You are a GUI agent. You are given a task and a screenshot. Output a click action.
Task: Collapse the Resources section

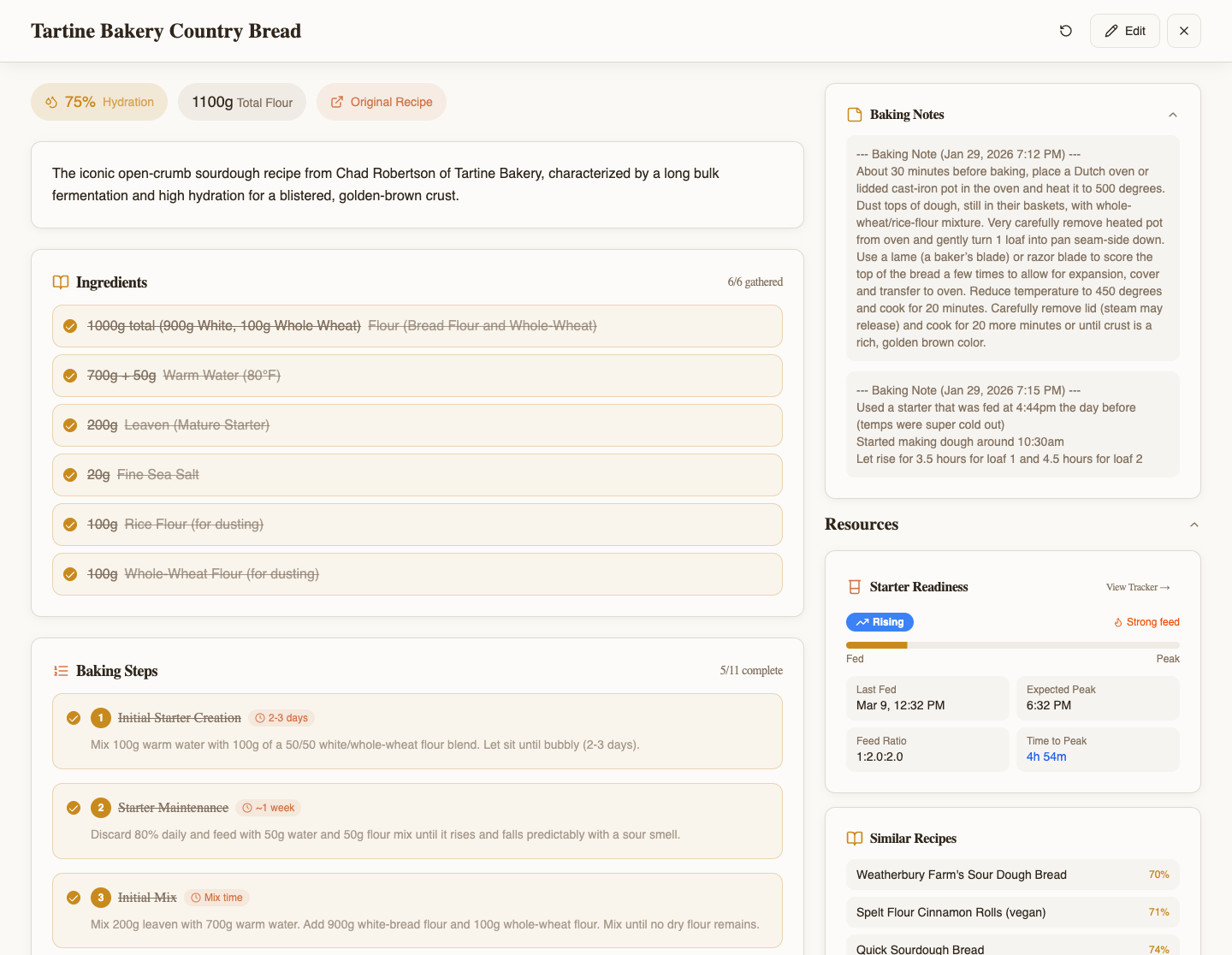(x=1194, y=525)
